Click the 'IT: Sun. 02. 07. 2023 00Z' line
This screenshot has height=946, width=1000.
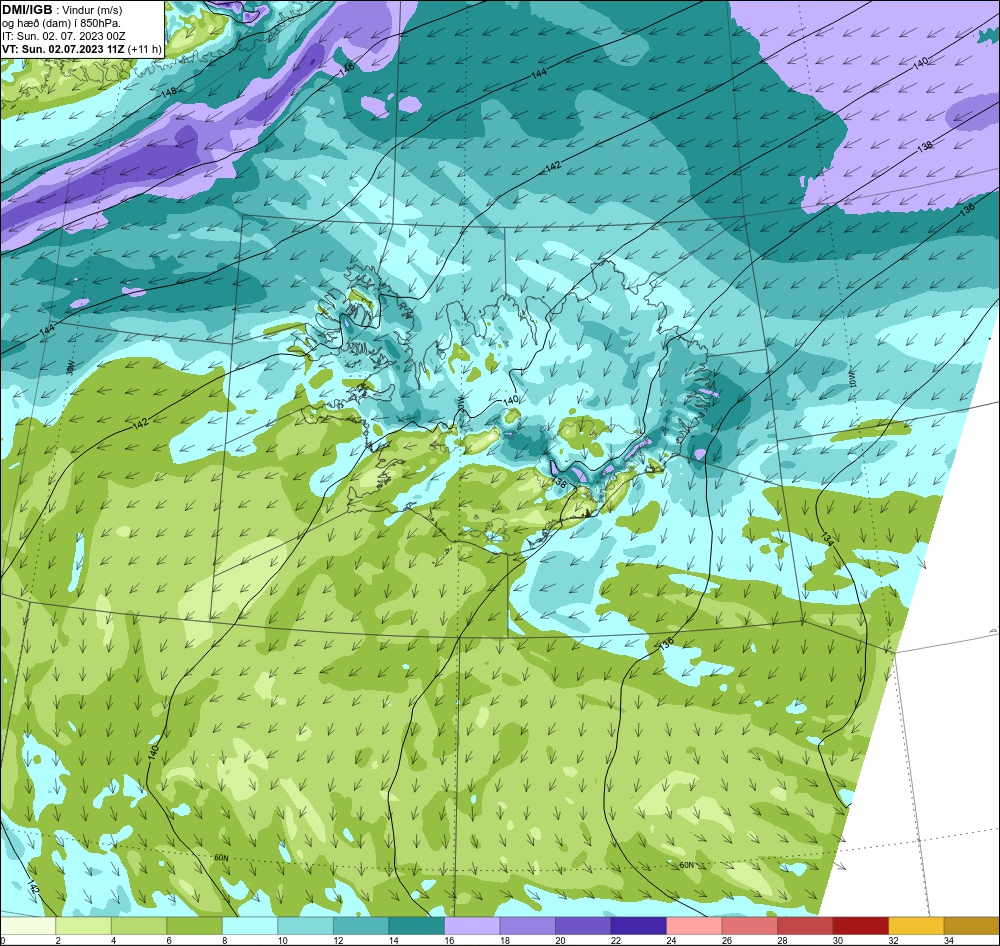pyautogui.click(x=64, y=36)
